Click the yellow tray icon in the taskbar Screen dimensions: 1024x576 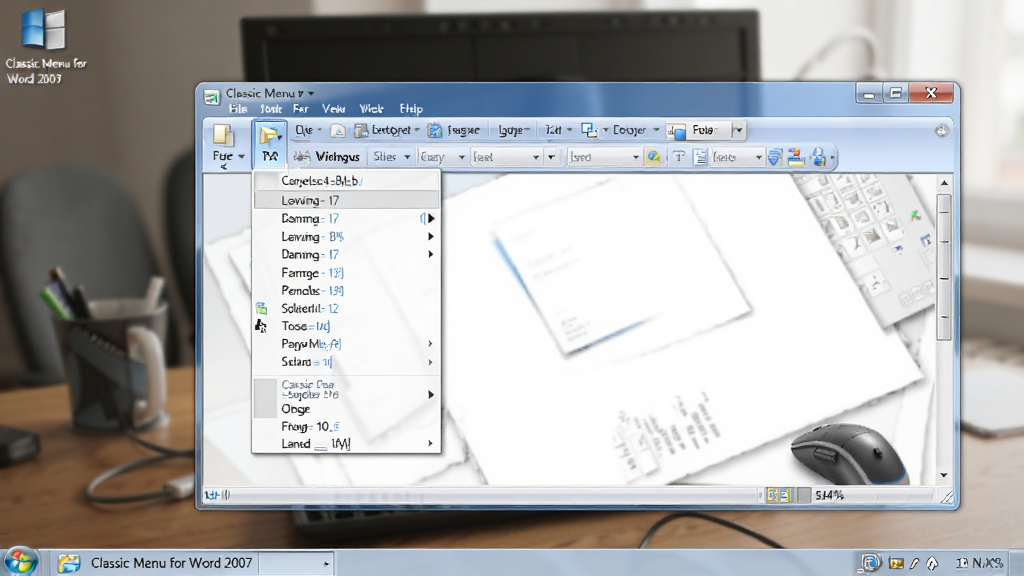click(x=896, y=563)
